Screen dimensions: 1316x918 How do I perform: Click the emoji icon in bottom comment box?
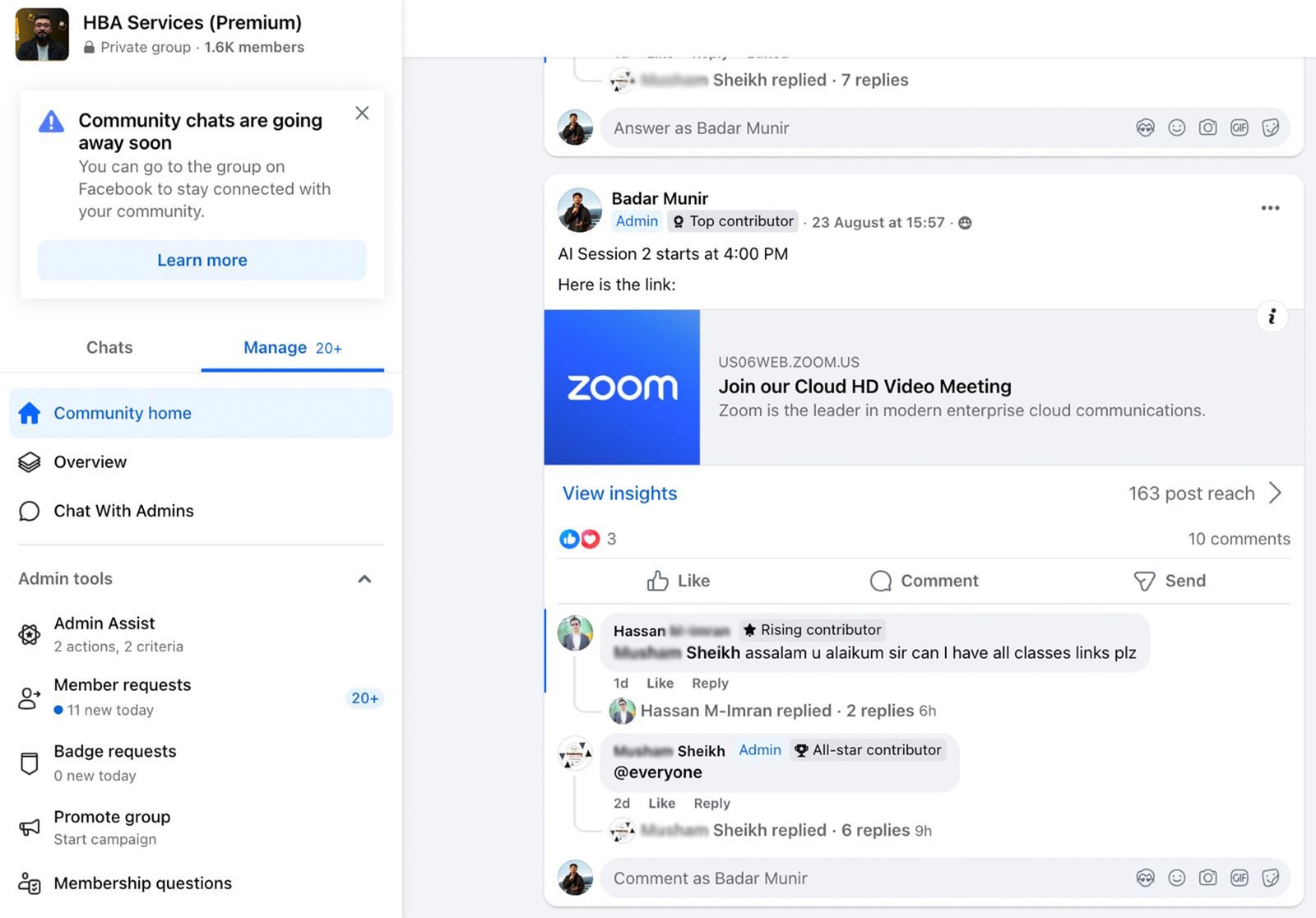pyautogui.click(x=1176, y=878)
